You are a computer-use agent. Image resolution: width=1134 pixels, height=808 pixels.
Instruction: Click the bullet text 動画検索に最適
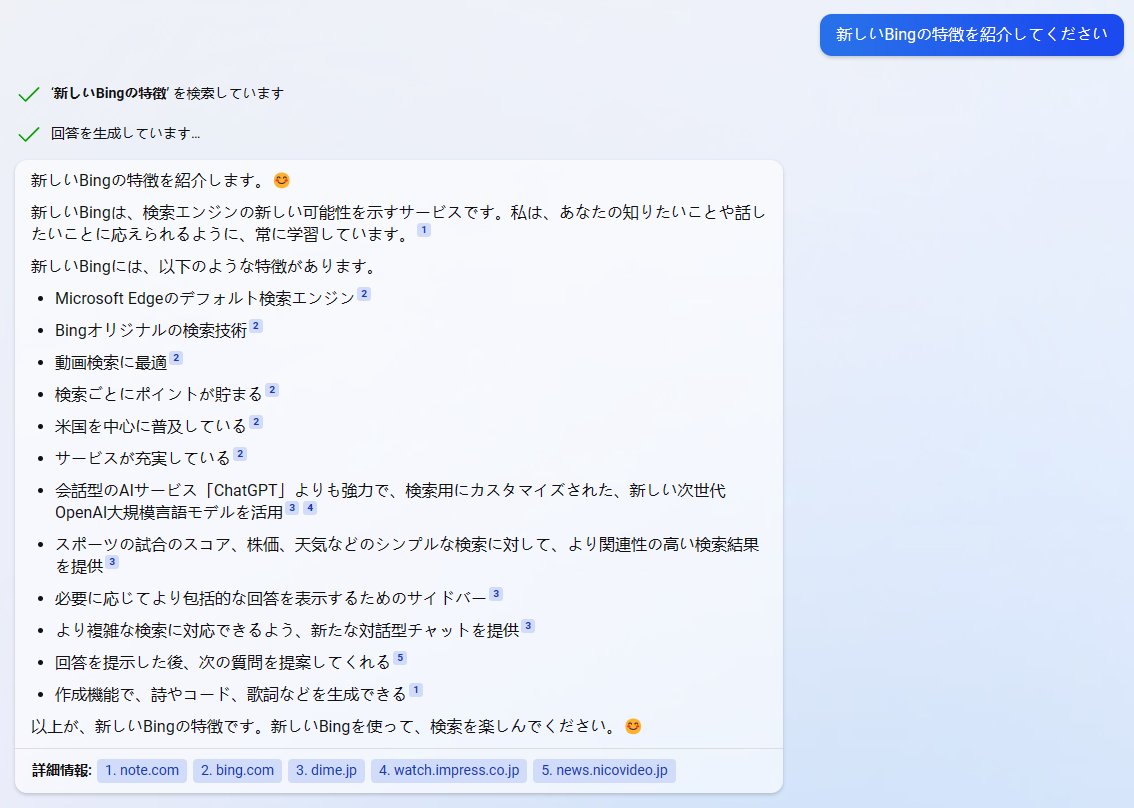click(111, 362)
